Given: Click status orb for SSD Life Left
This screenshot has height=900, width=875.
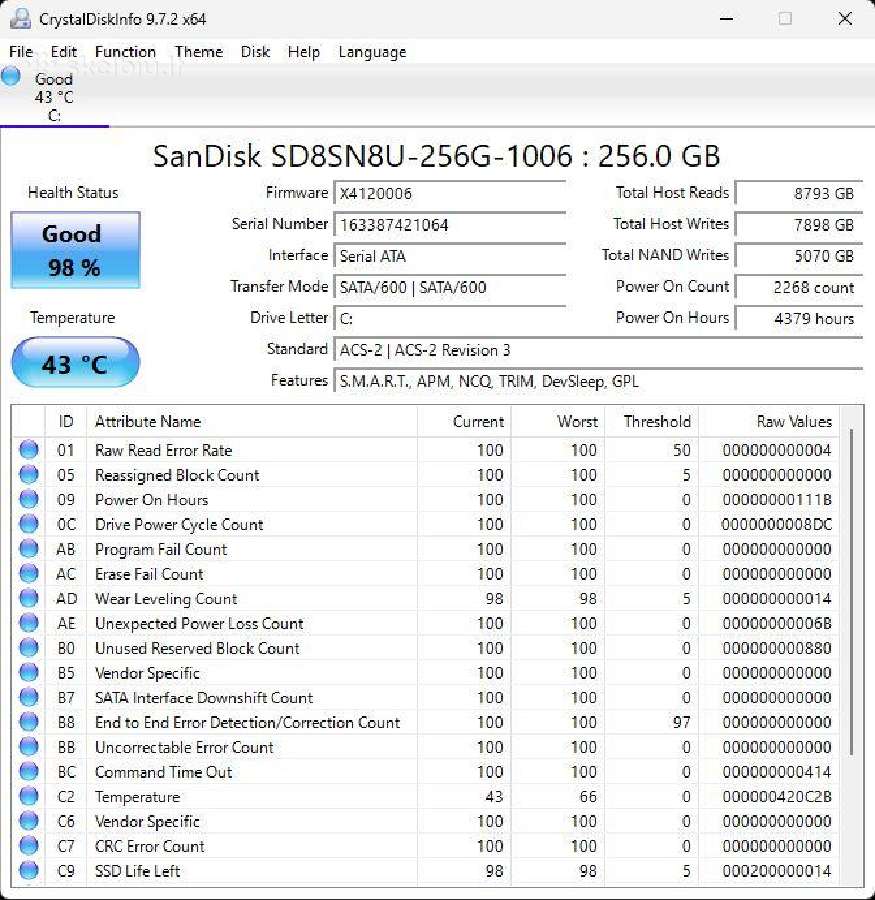Looking at the screenshot, I should click(29, 870).
